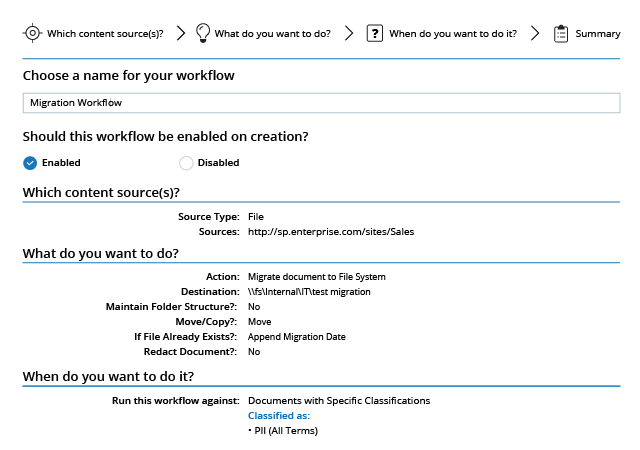Go to 'What do you want to do?' step
The image size is (640, 450).
[x=273, y=33]
